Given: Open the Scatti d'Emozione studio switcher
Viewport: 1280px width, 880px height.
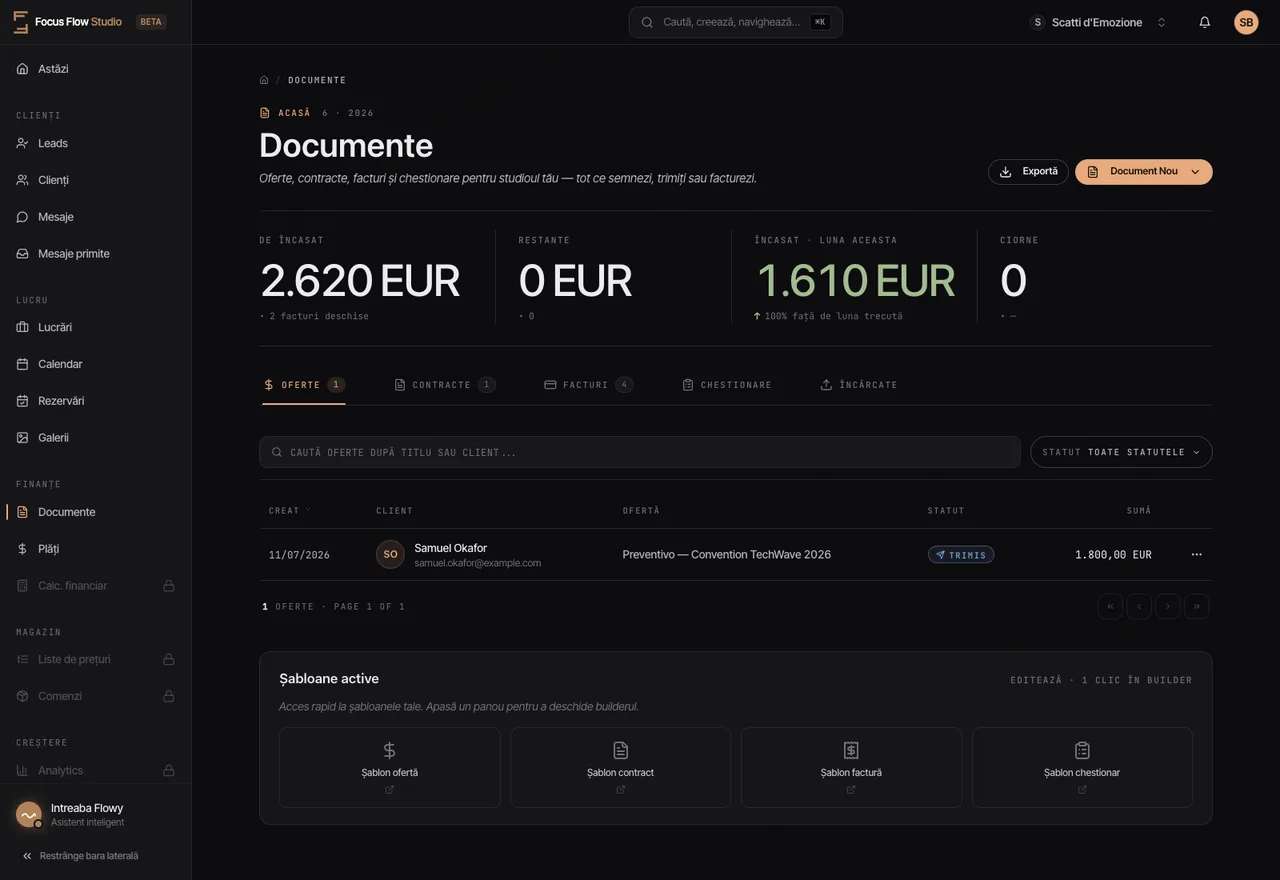Looking at the screenshot, I should coord(1098,22).
